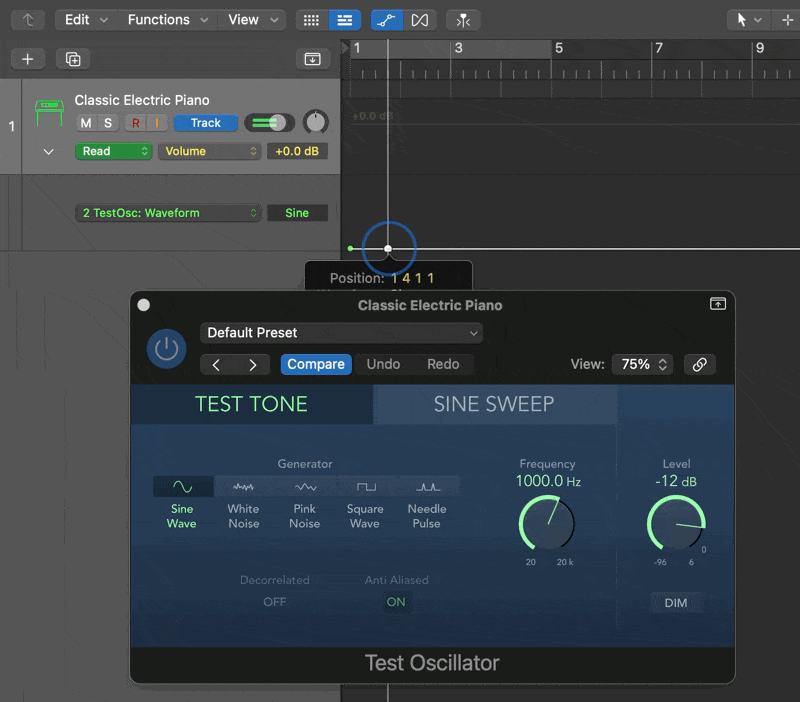Open the Read automation mode dropdown
Screen dimensions: 800x702
(113, 151)
